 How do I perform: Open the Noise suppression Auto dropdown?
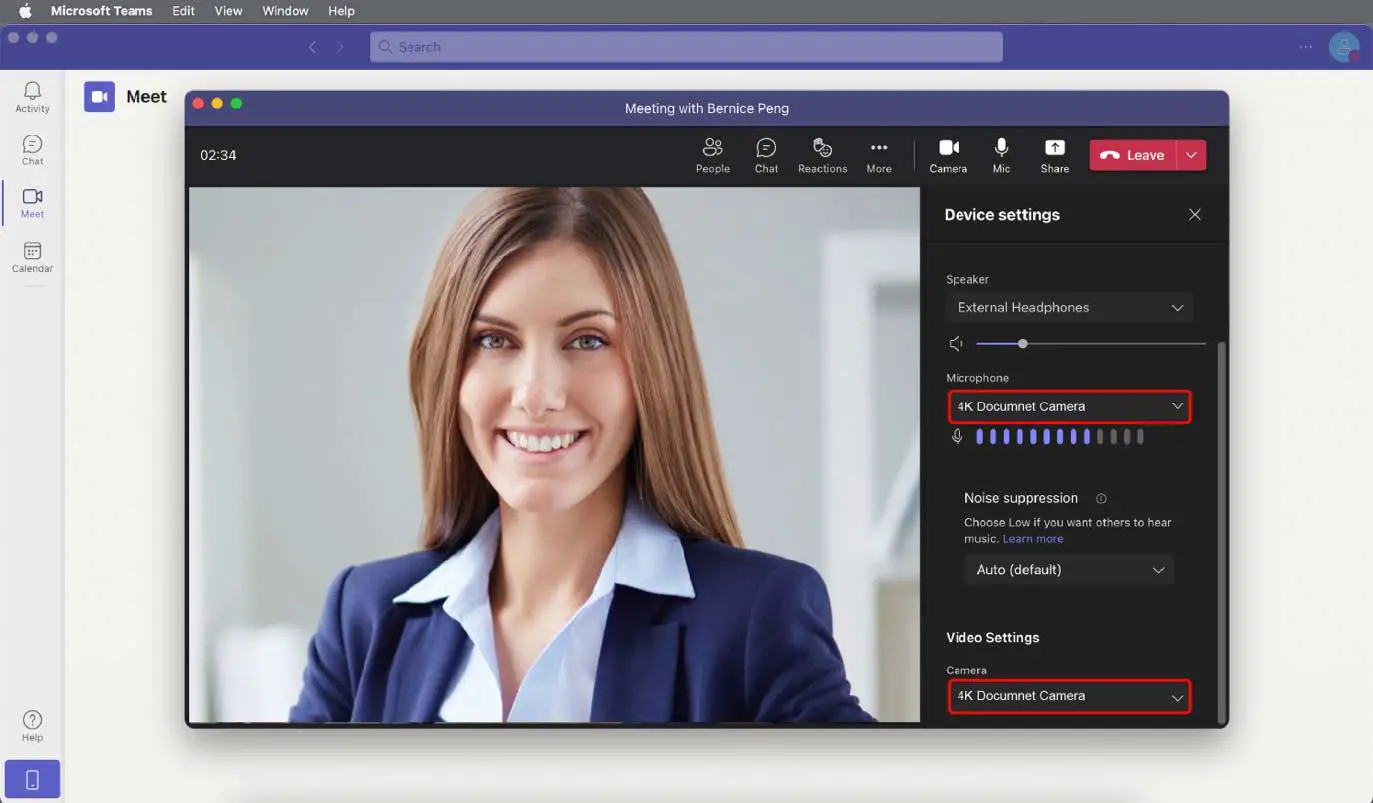point(1069,570)
